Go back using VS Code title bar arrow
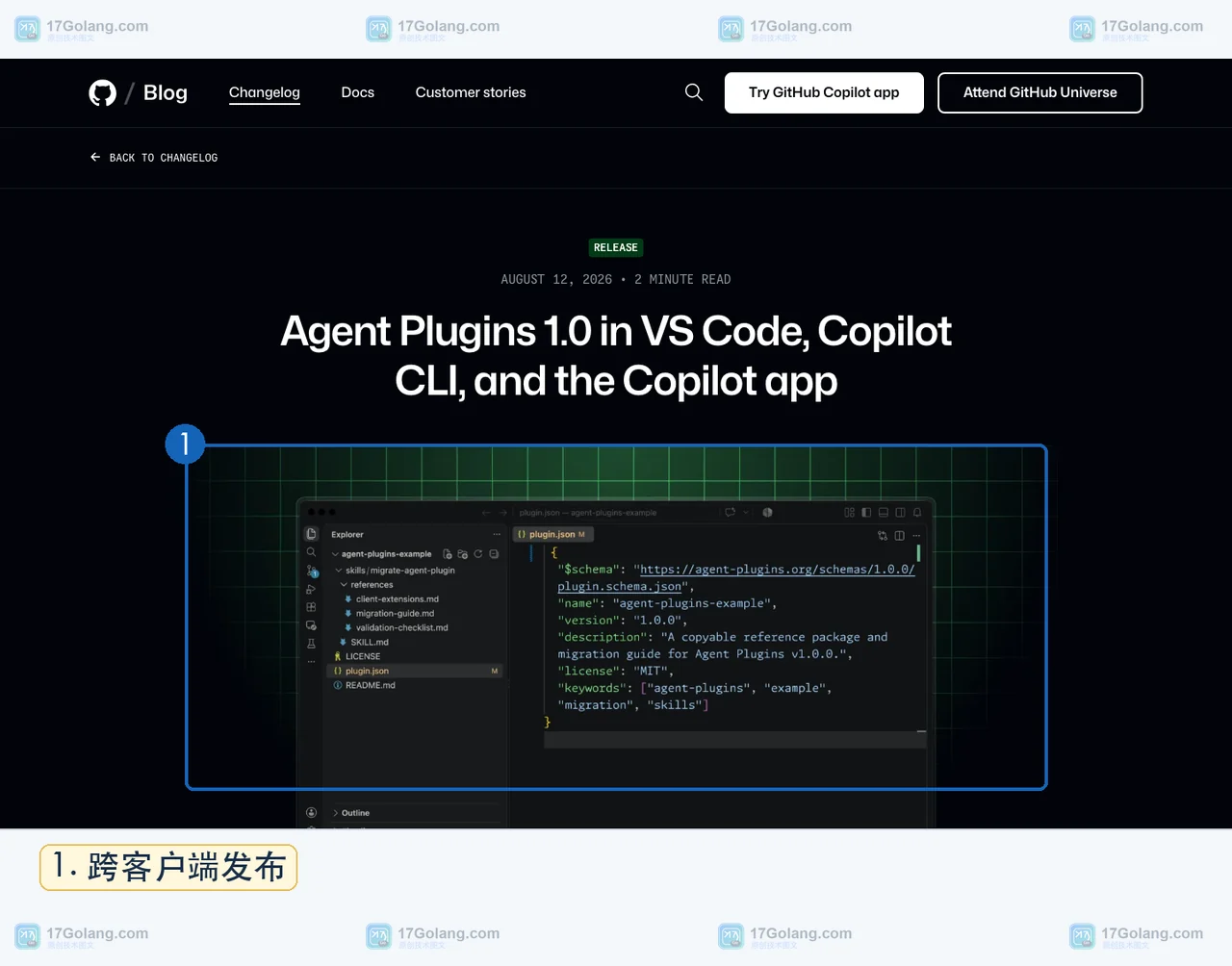The image size is (1232, 966). [486, 513]
